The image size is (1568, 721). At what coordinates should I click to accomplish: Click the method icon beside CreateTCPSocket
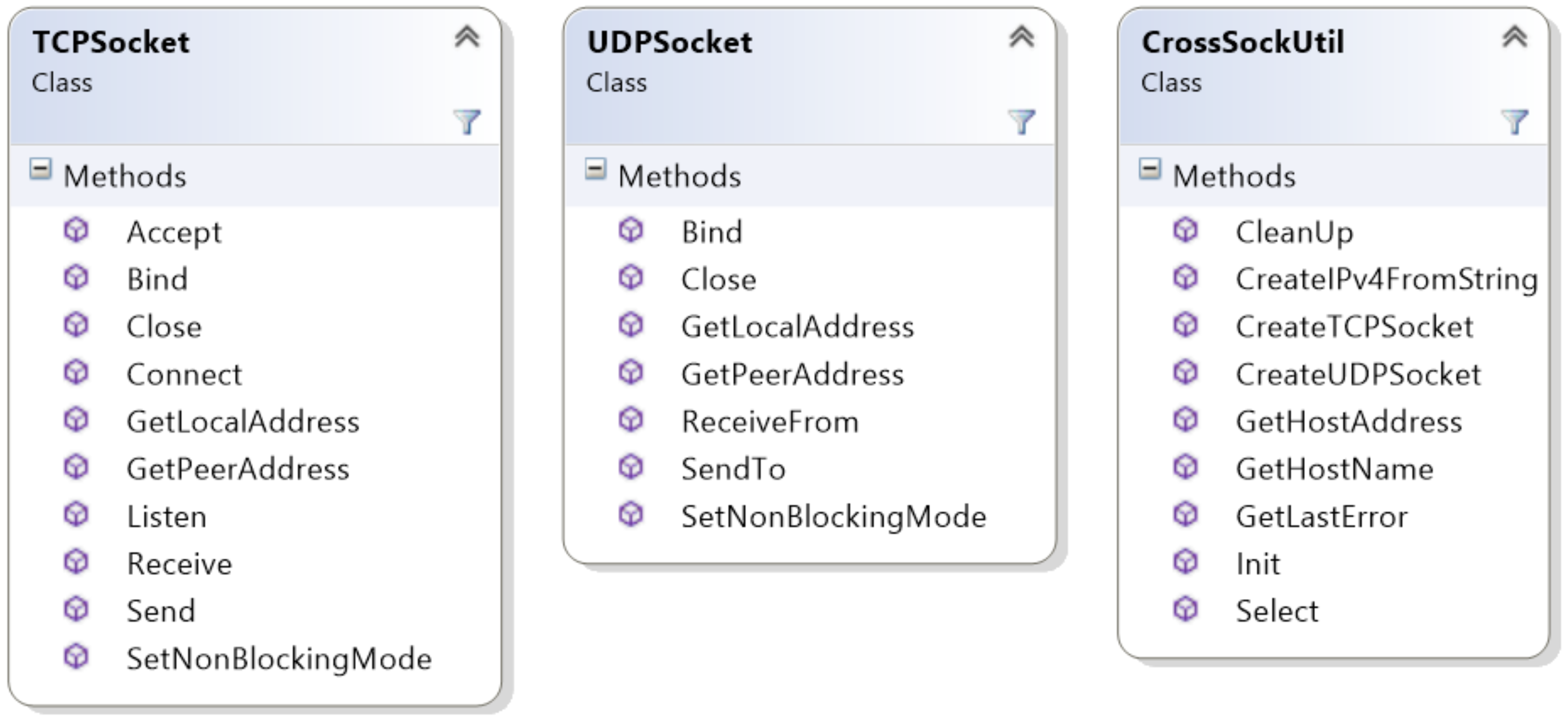[1185, 326]
